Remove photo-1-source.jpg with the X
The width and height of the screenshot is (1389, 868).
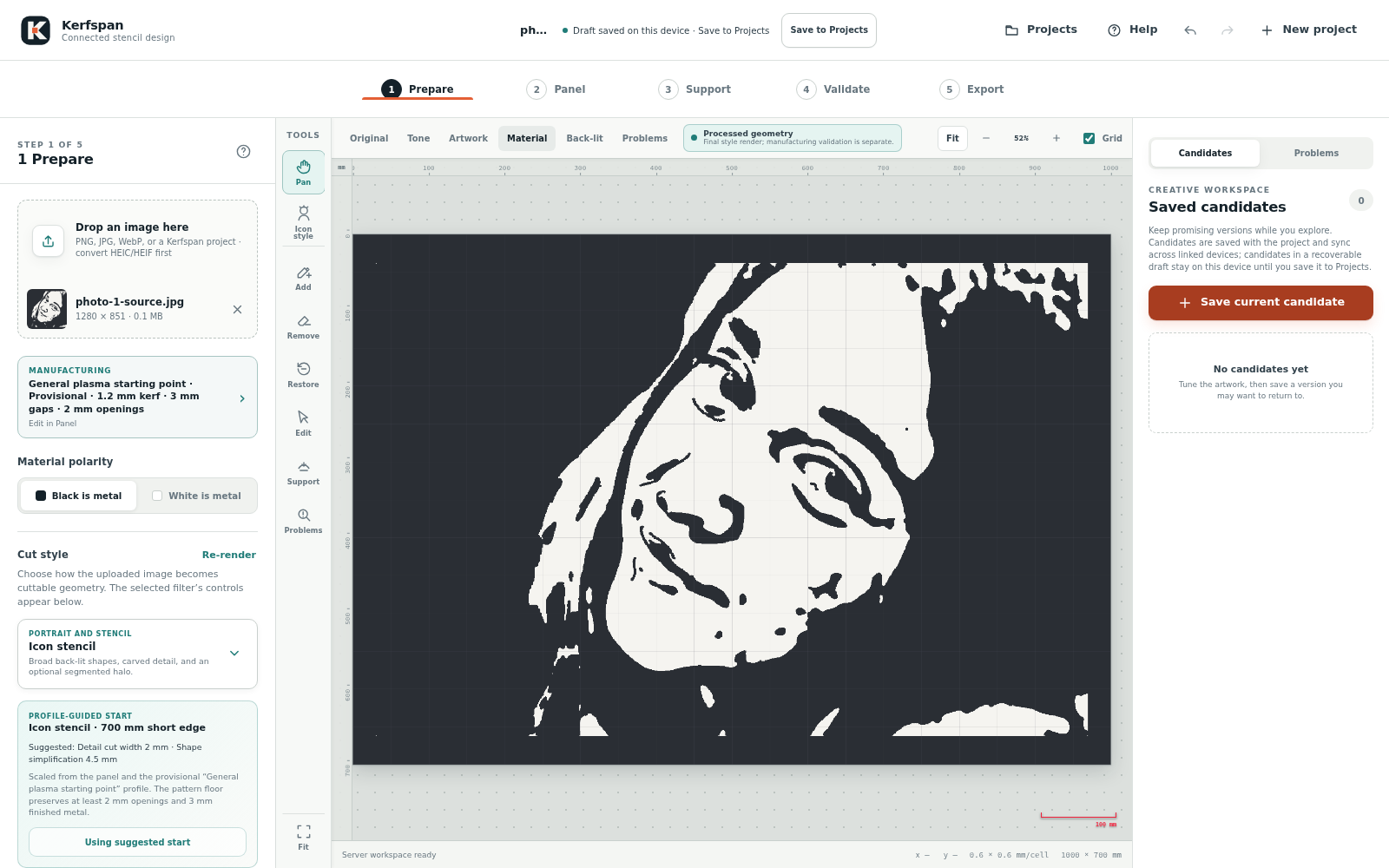click(237, 309)
